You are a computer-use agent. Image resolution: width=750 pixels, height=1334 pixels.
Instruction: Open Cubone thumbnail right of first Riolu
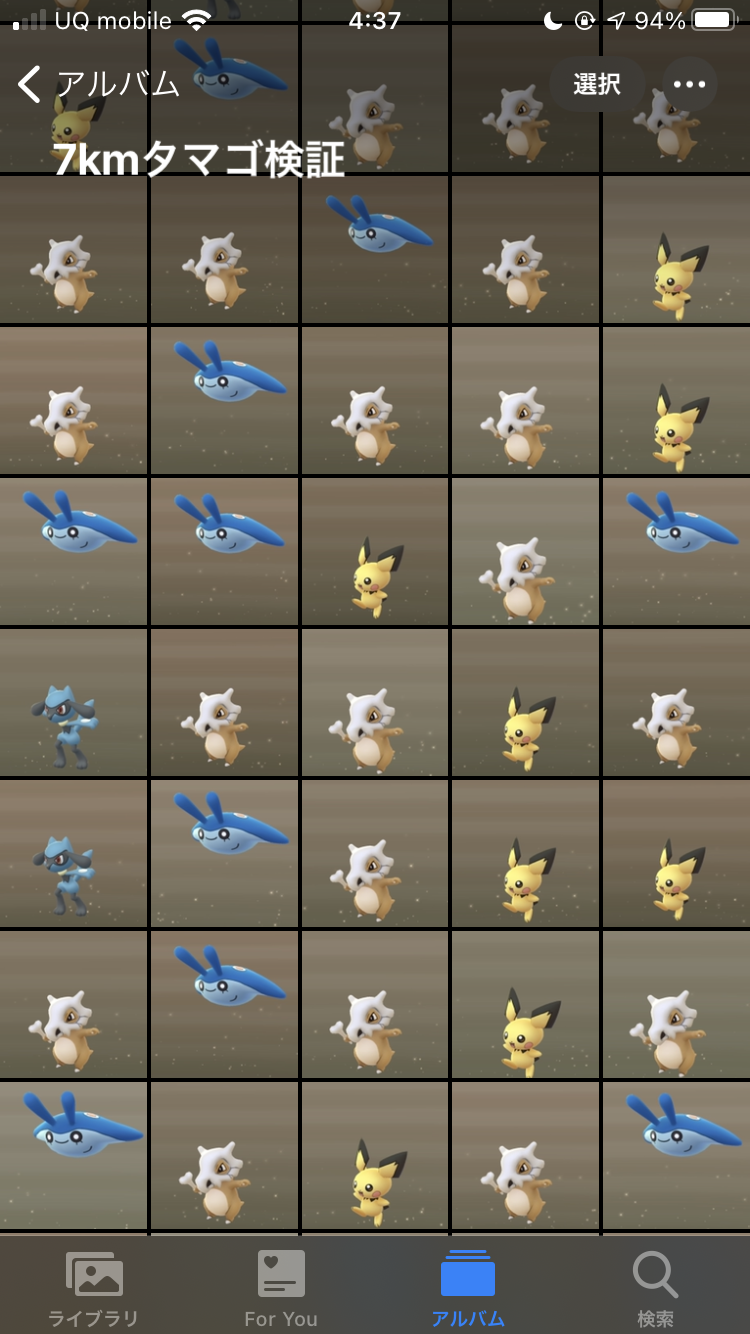[x=224, y=703]
